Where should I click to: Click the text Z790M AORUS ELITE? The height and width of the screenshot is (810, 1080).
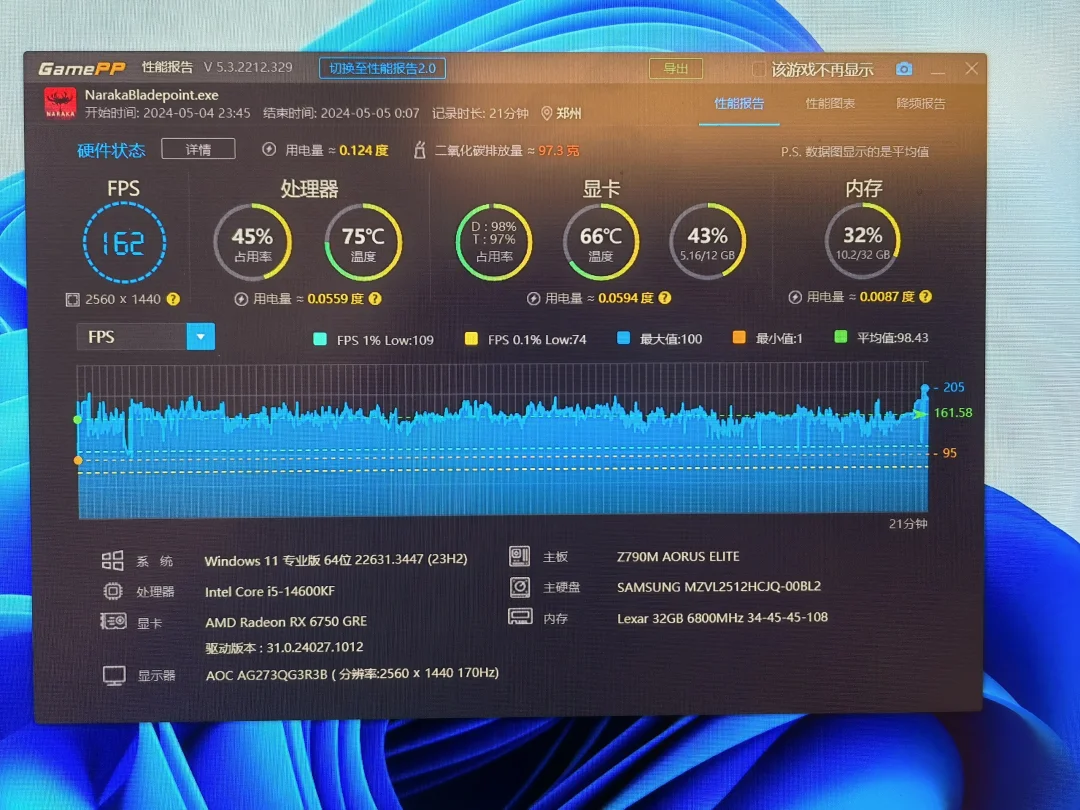tap(678, 556)
